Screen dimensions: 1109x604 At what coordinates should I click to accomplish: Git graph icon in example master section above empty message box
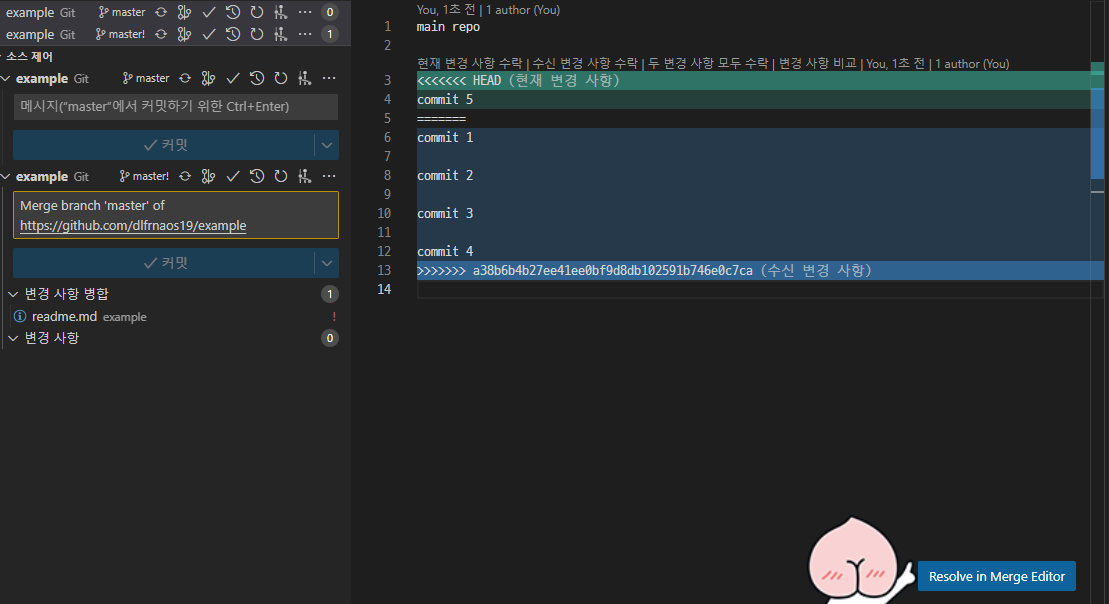pyautogui.click(x=209, y=78)
